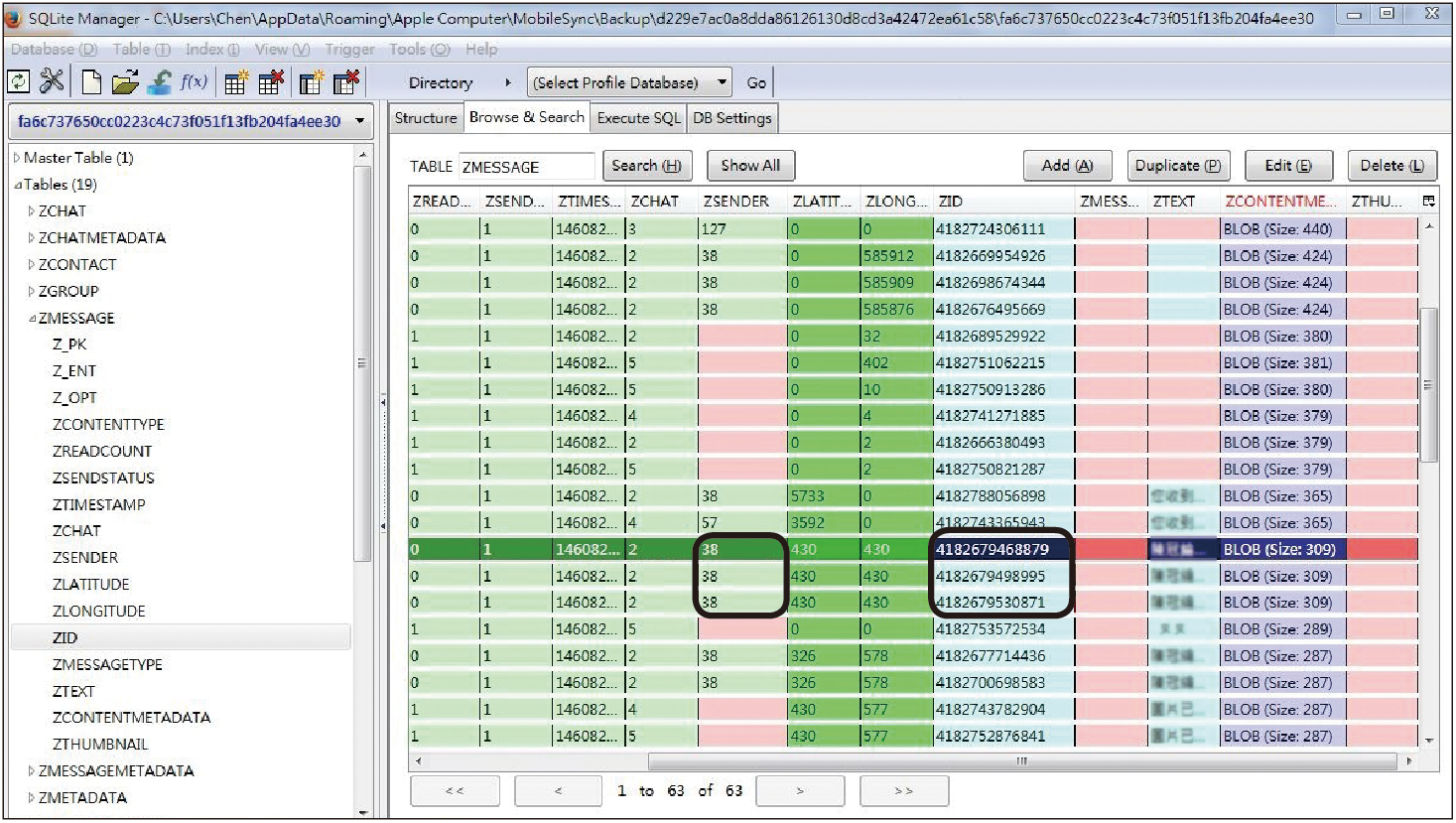Click the ZLATIT... cell showing 5733
Image resolution: width=1456 pixels, height=823 pixels.
pyautogui.click(x=824, y=496)
